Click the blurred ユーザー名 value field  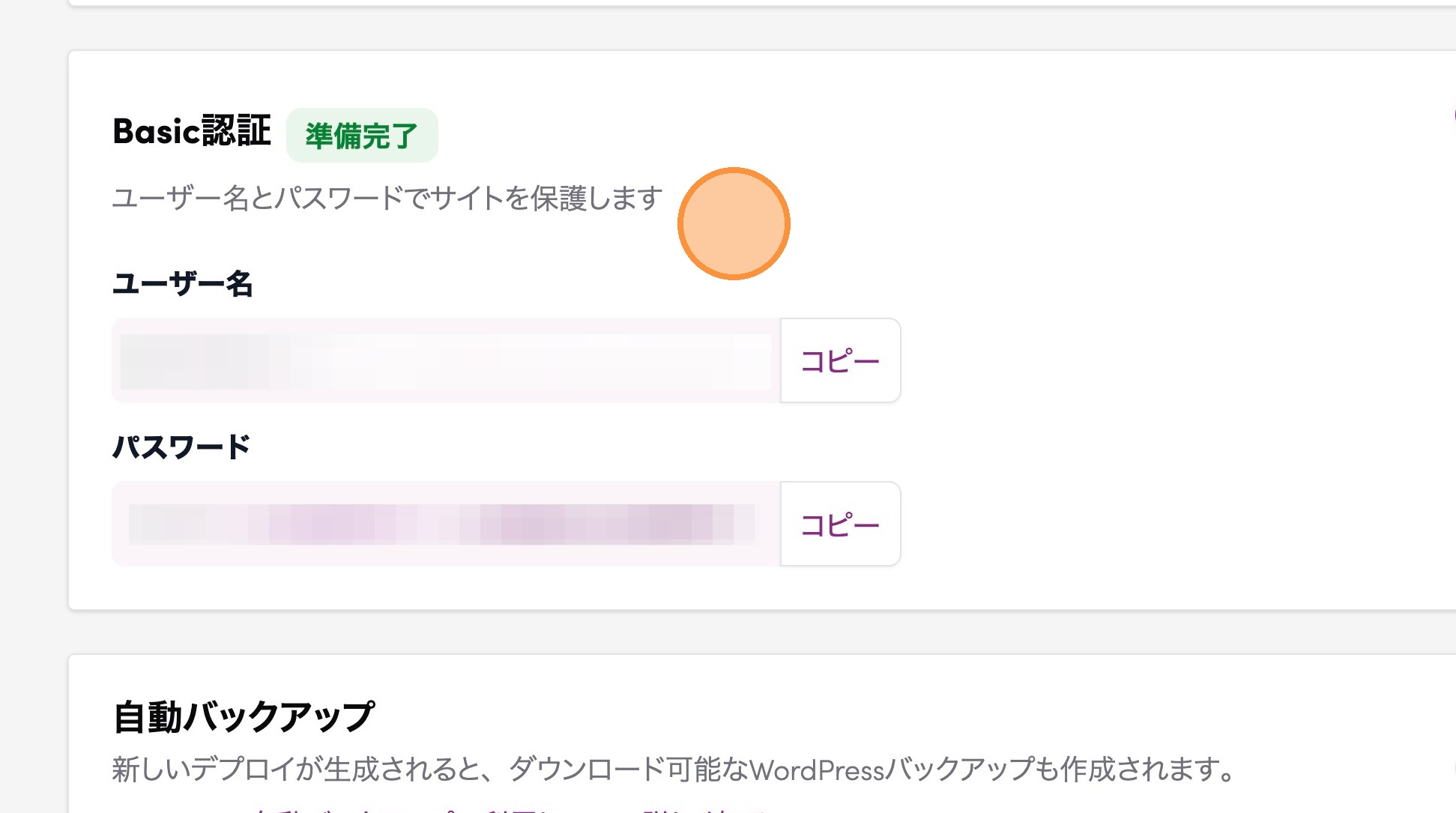click(x=446, y=360)
